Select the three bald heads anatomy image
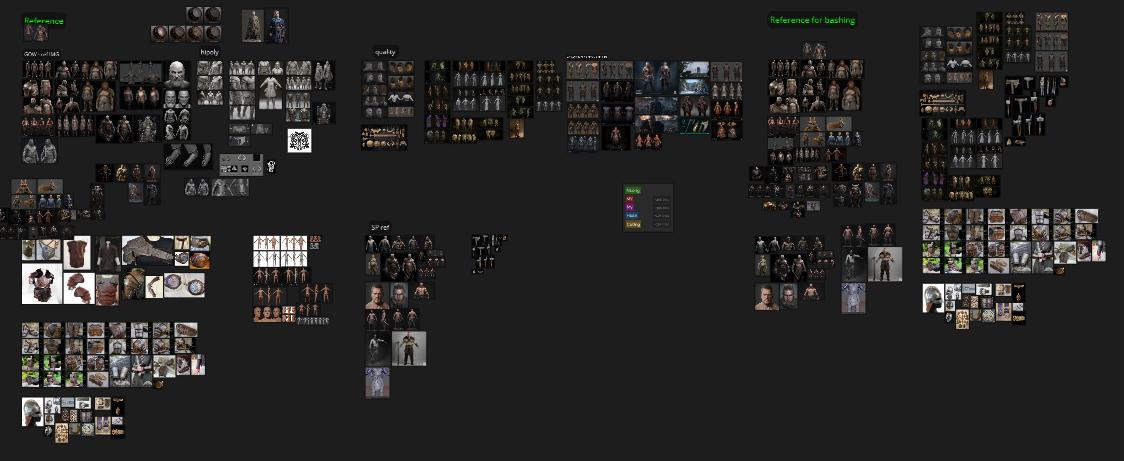The image size is (1124, 461). coord(267,313)
